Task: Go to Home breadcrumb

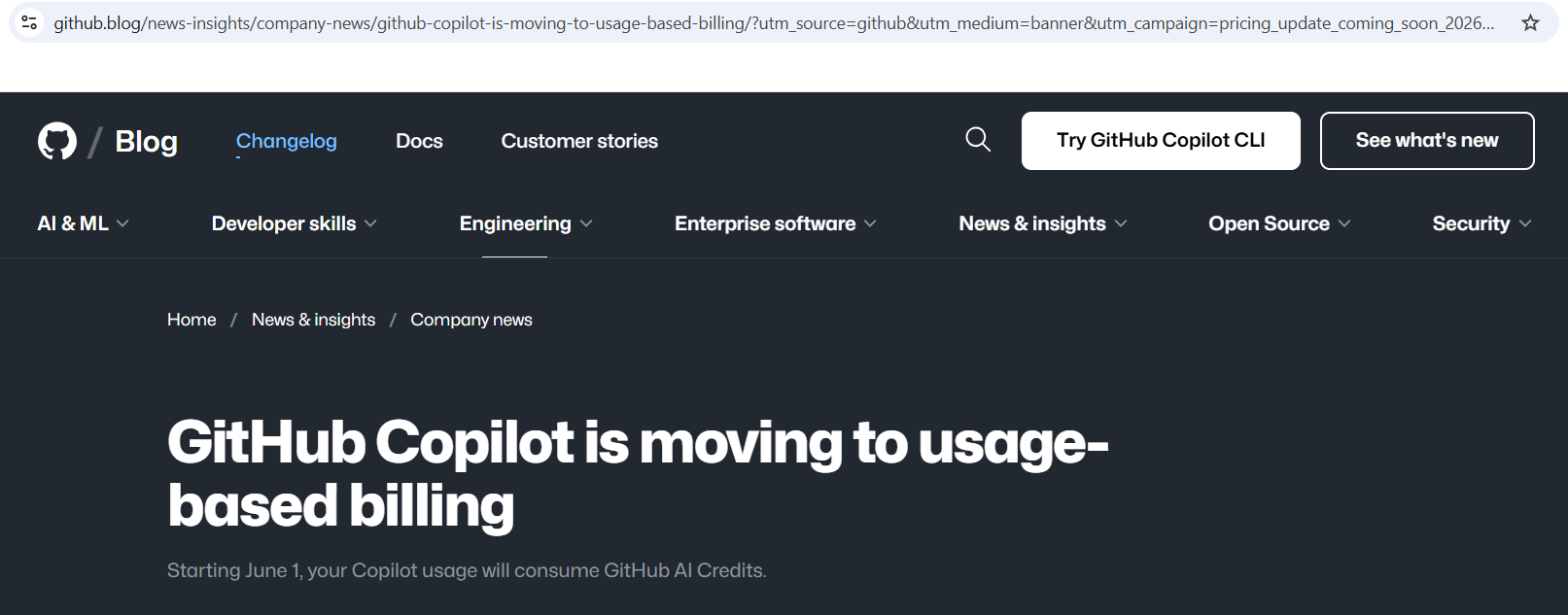Action: [x=192, y=320]
